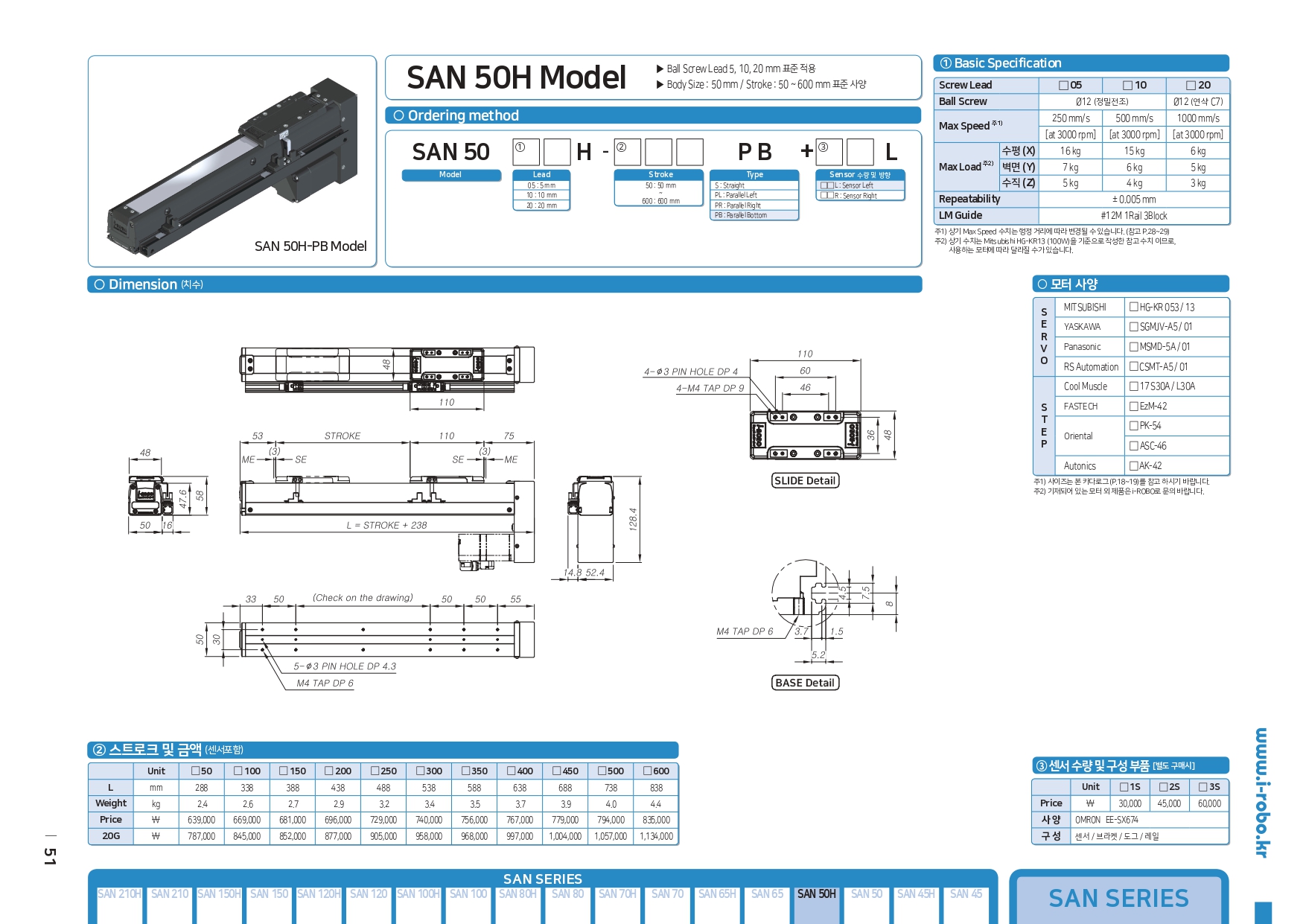Screen dimensions: 1306x924
Task: Click the L = STROKE + 238 formula
Action: 386,526
